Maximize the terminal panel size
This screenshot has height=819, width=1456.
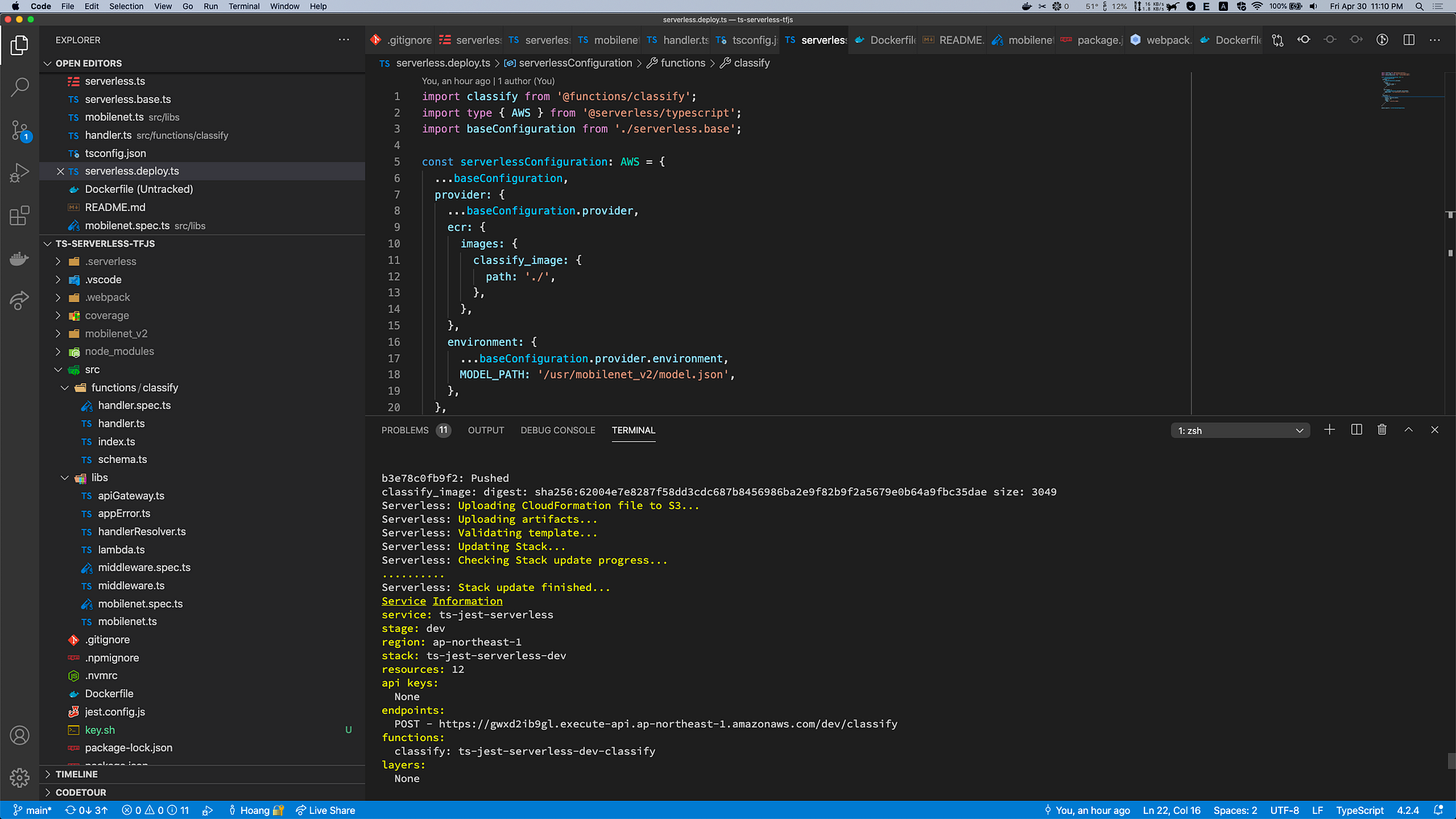pyautogui.click(x=1409, y=430)
